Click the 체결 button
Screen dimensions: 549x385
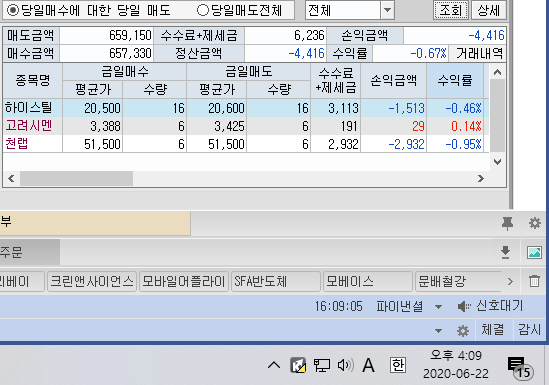click(493, 329)
